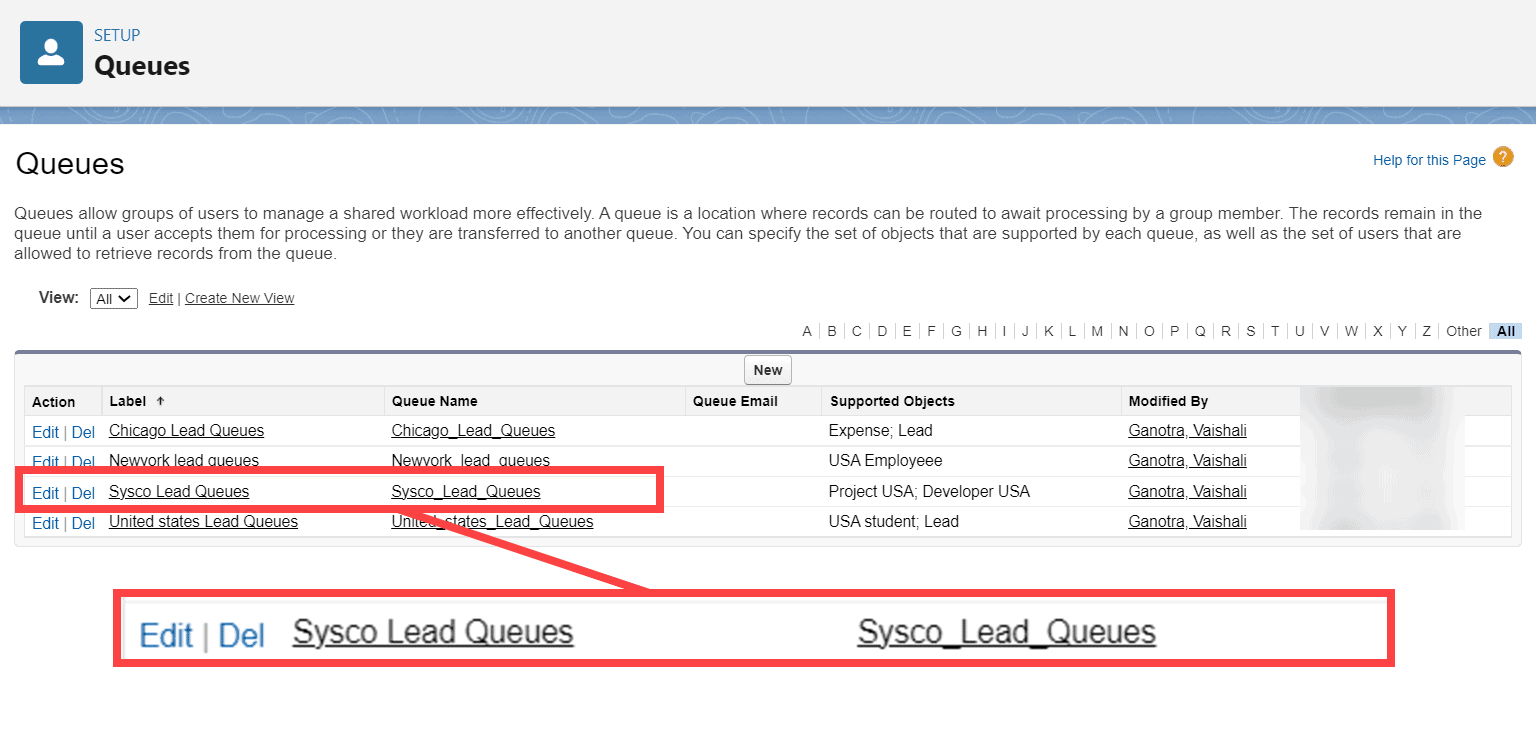Select the All filter option
Viewport: 1536px width, 750px height.
pyautogui.click(x=1505, y=330)
